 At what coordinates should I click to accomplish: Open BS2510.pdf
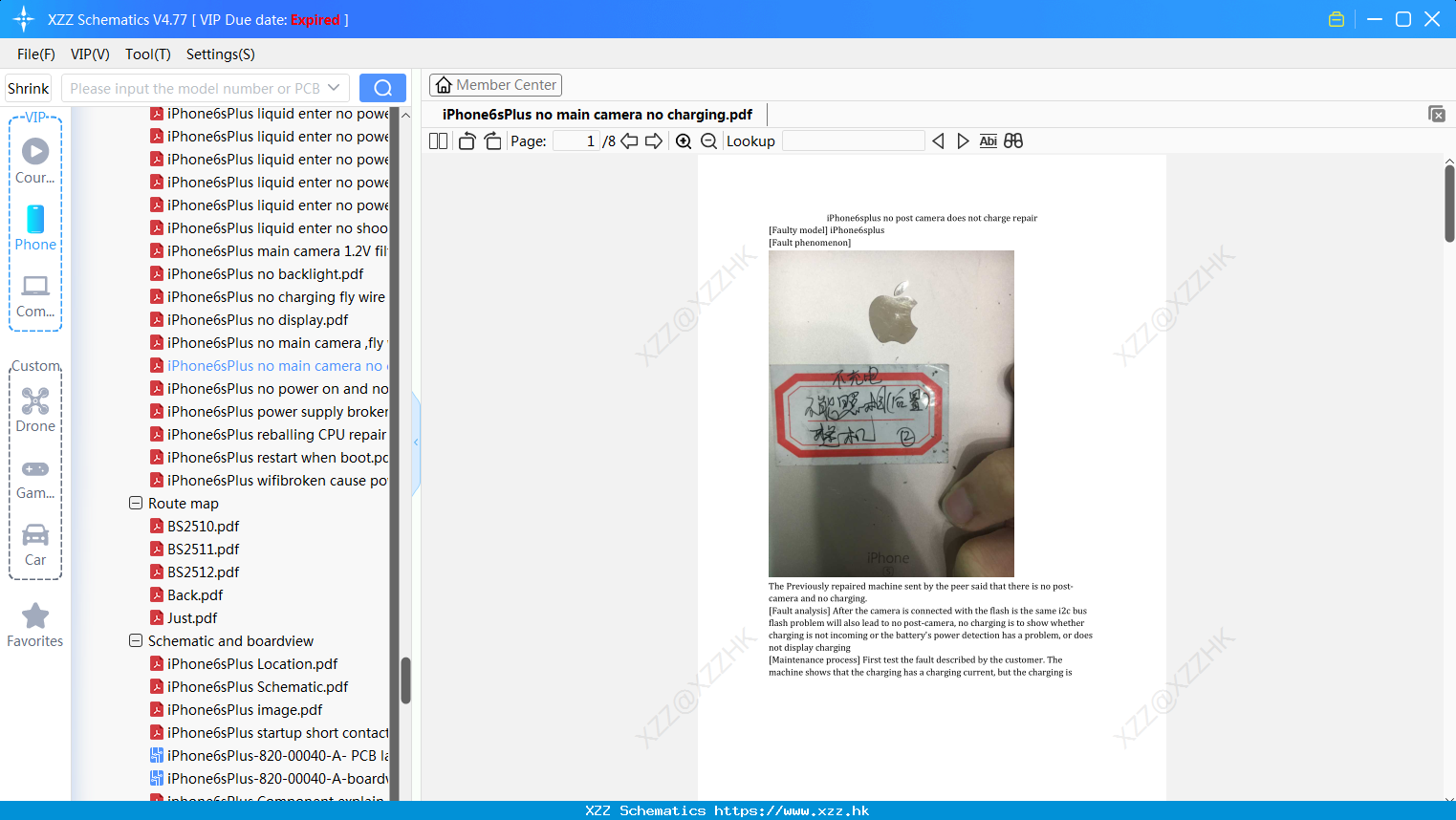[x=194, y=526]
